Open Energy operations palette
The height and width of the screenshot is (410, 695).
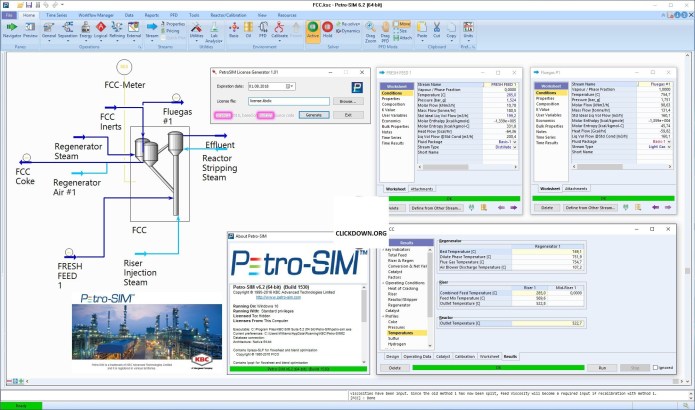coord(86,30)
